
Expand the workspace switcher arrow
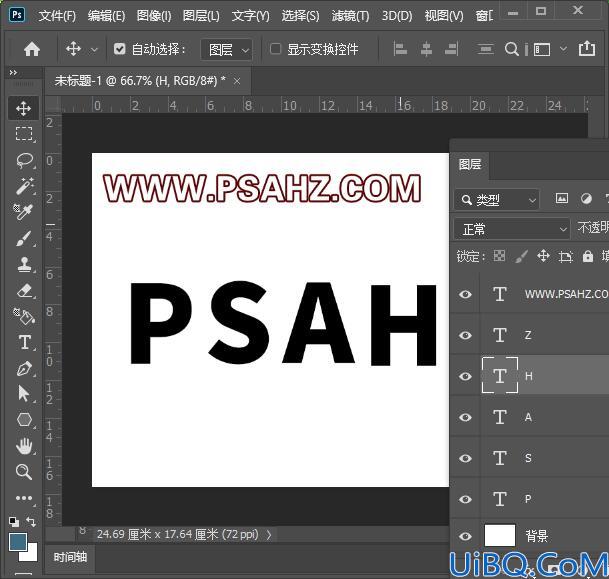tap(563, 49)
